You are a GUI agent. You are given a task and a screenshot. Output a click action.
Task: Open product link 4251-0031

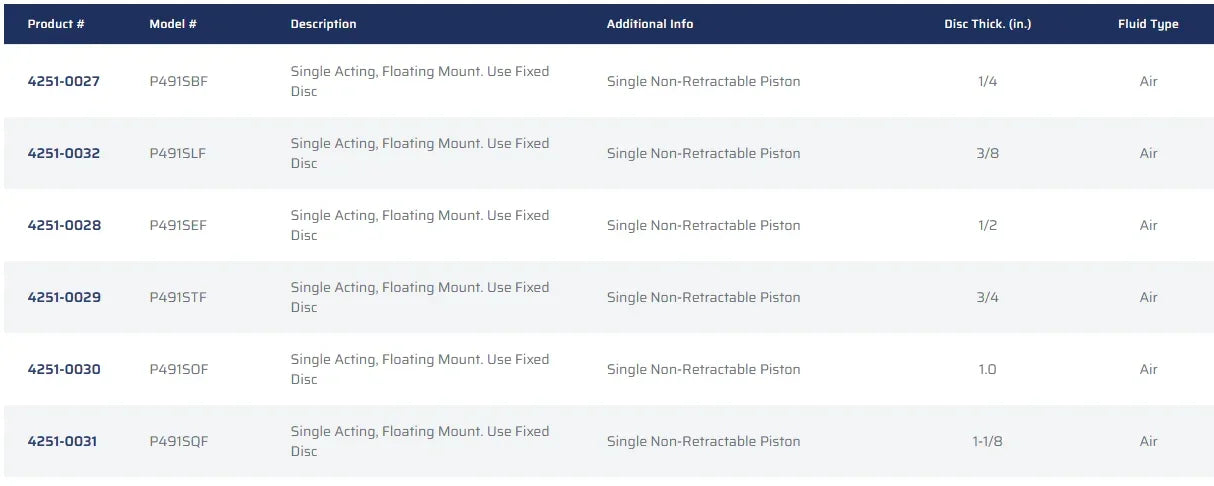point(62,441)
